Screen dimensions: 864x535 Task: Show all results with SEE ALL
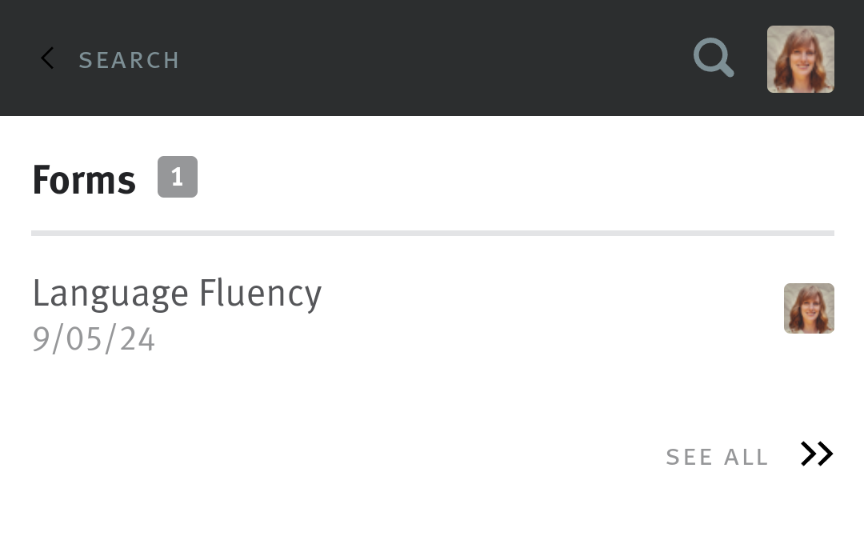[717, 457]
